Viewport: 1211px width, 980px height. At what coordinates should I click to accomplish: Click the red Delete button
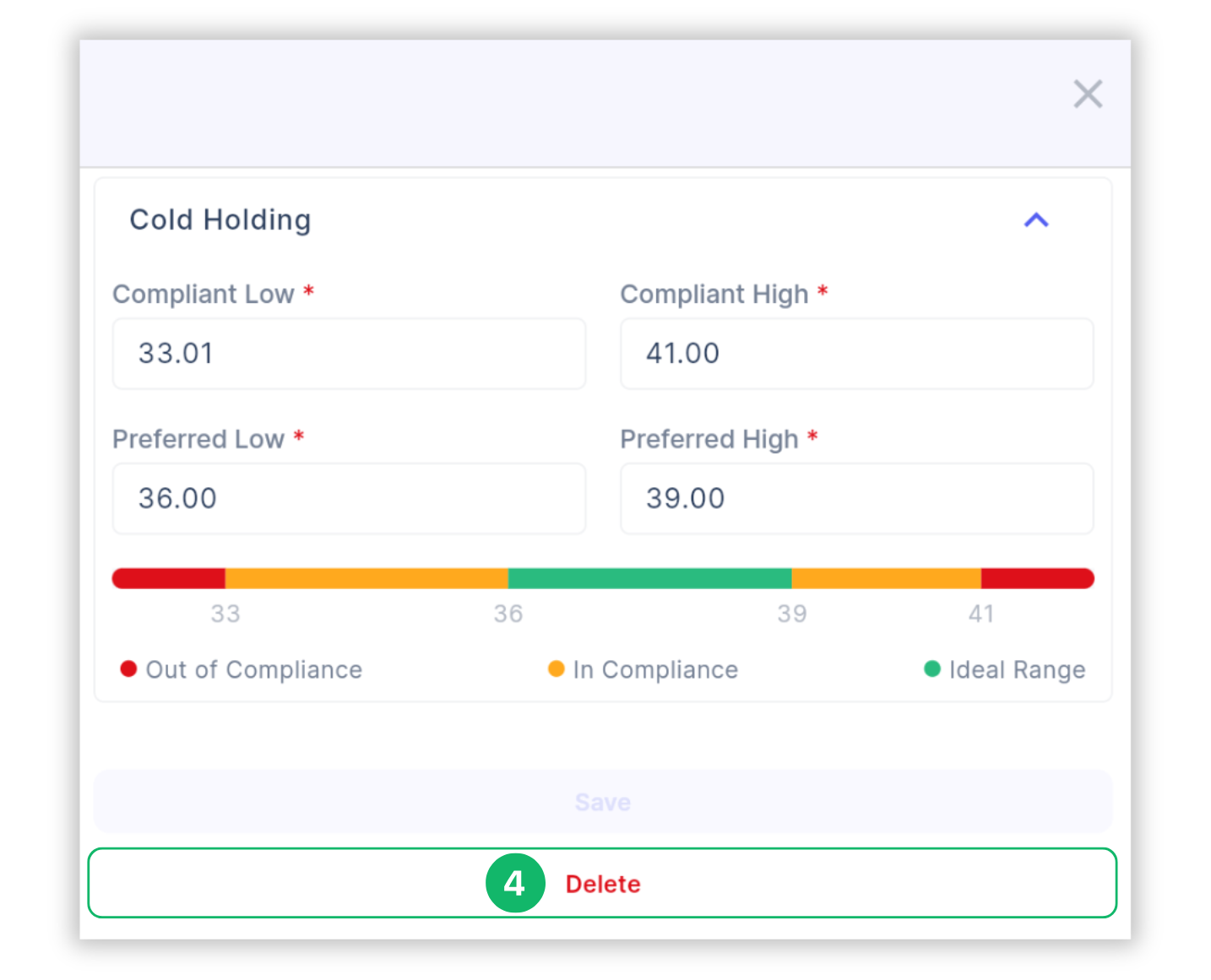point(603,884)
